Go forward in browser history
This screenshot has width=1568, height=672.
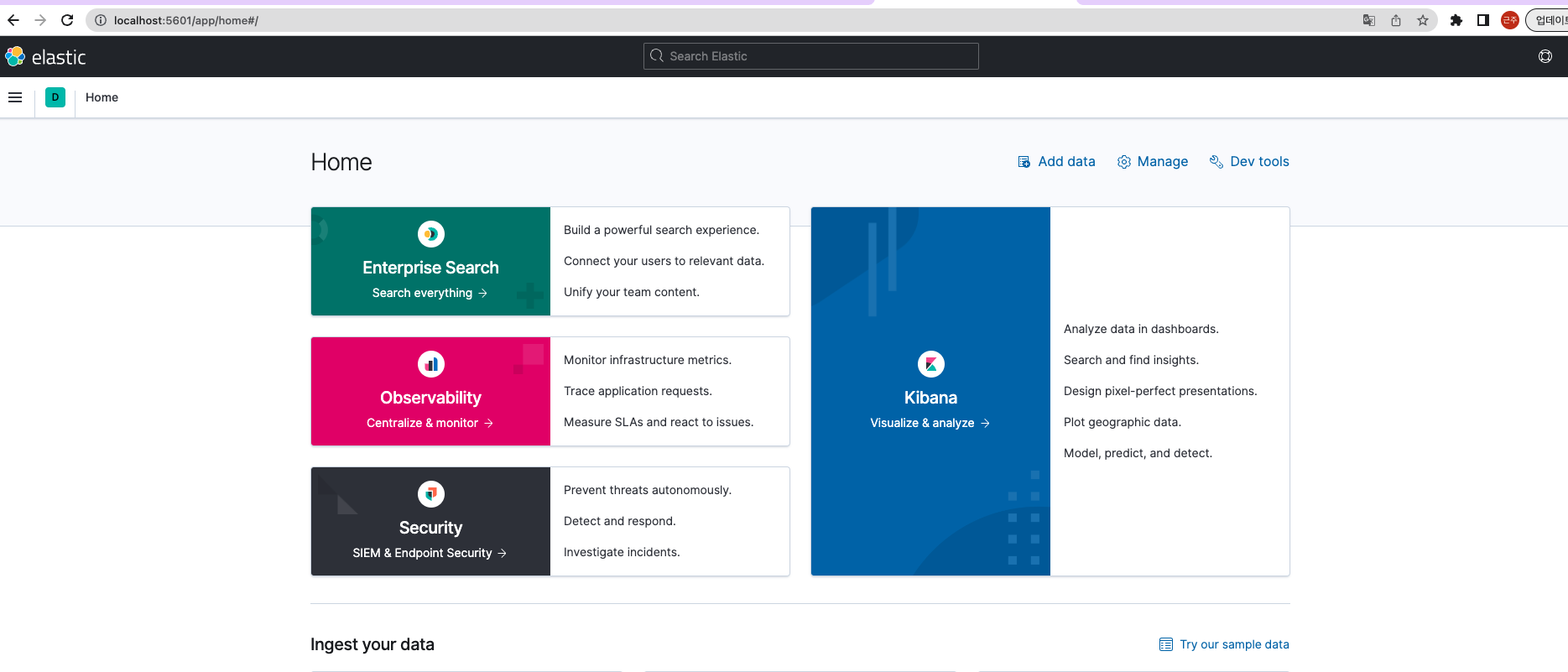[x=40, y=20]
